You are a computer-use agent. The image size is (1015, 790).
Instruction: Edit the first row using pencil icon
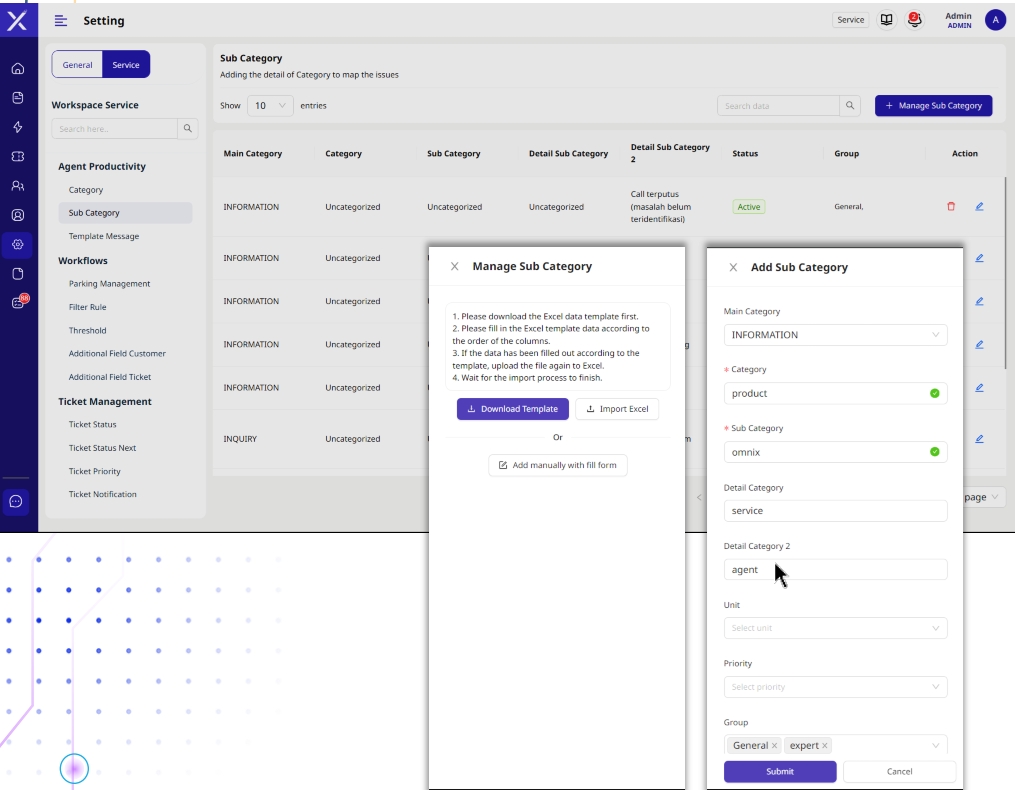(979, 207)
